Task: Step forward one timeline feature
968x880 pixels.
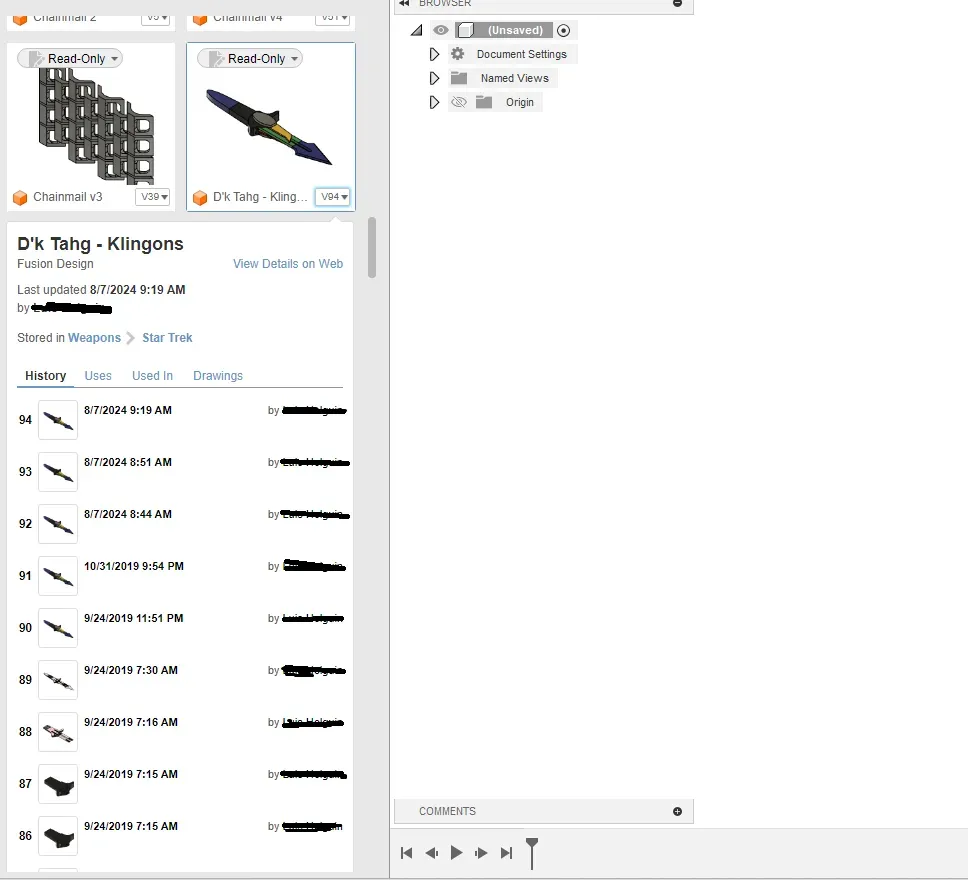Action: [481, 853]
